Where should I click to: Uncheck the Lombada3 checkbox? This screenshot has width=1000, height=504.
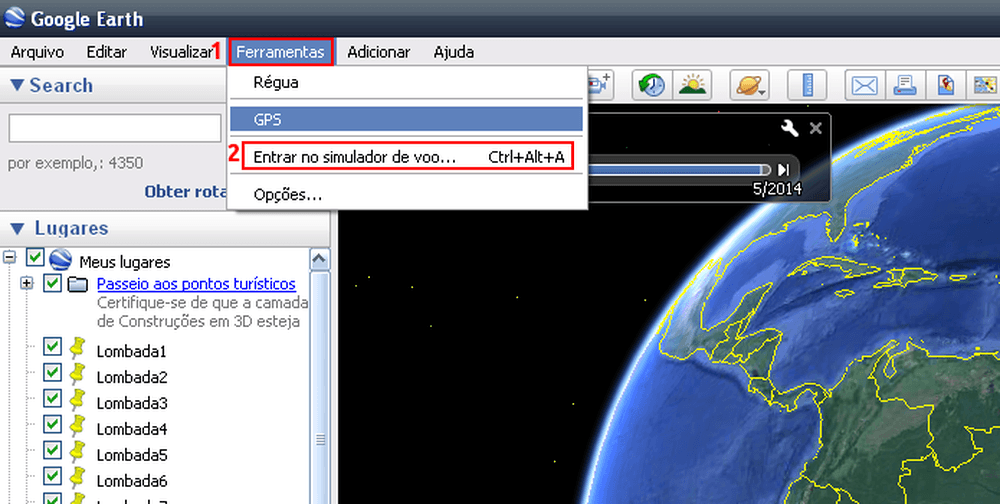[52, 399]
